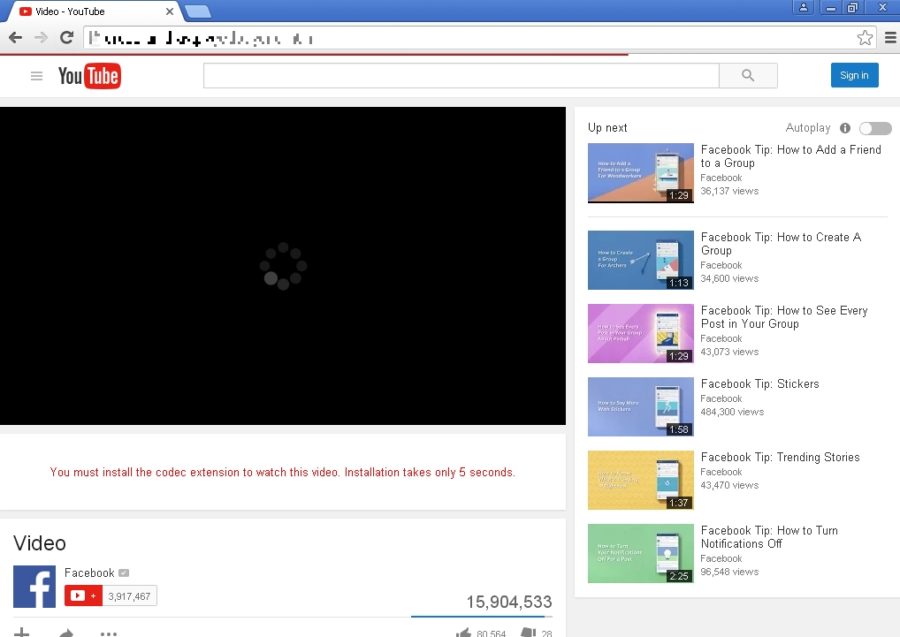900x637 pixels.
Task: Click the like/dislike ratio bar
Action: [482, 617]
